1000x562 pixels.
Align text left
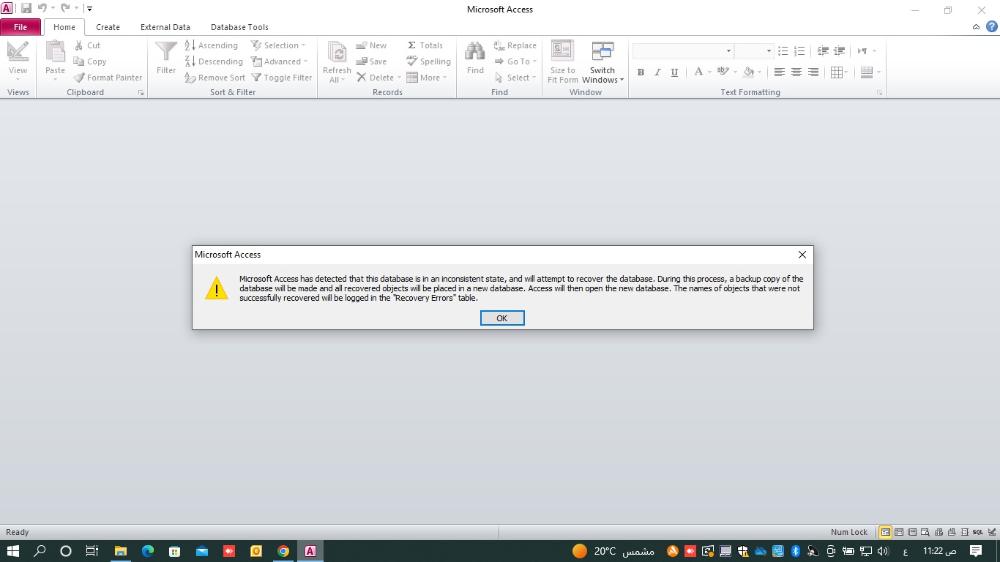point(779,72)
